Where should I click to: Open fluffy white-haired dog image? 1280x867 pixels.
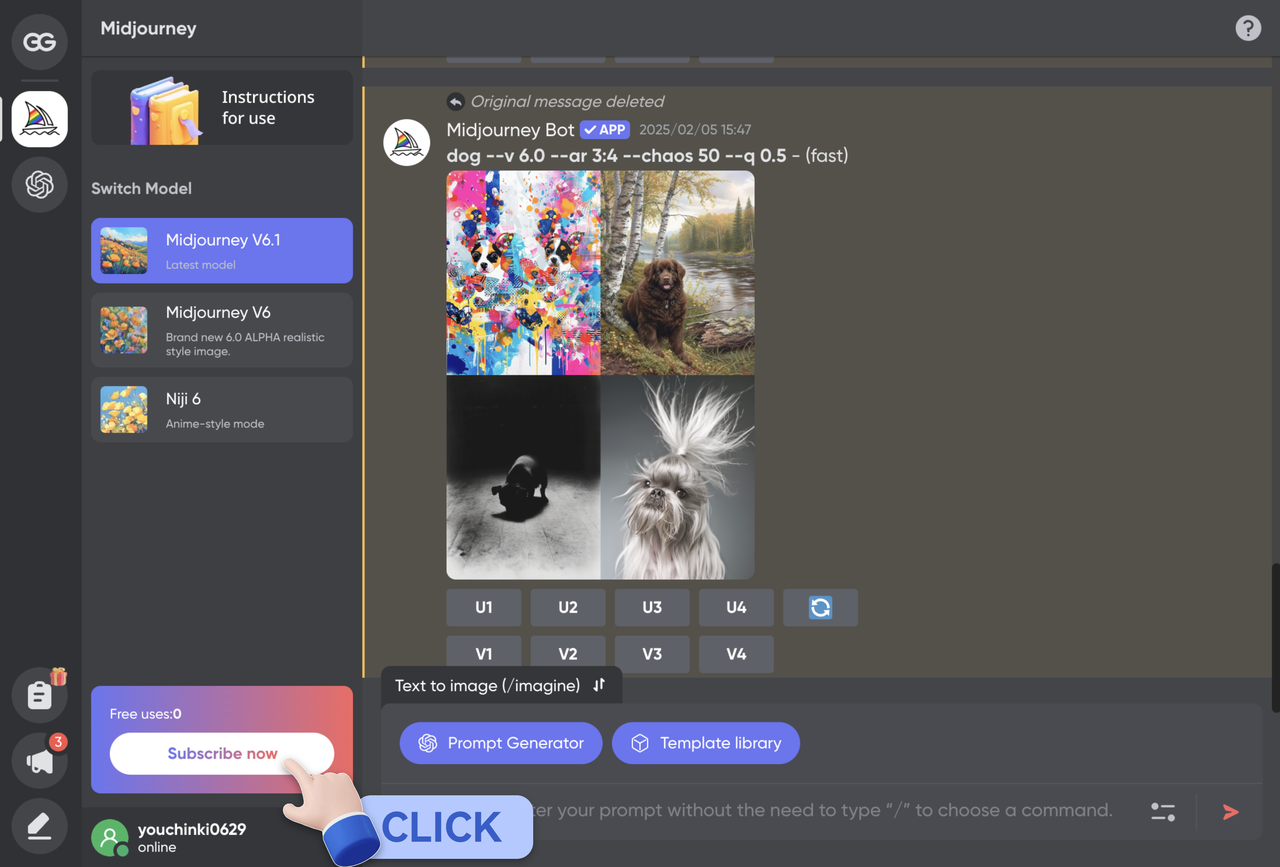[x=678, y=477]
